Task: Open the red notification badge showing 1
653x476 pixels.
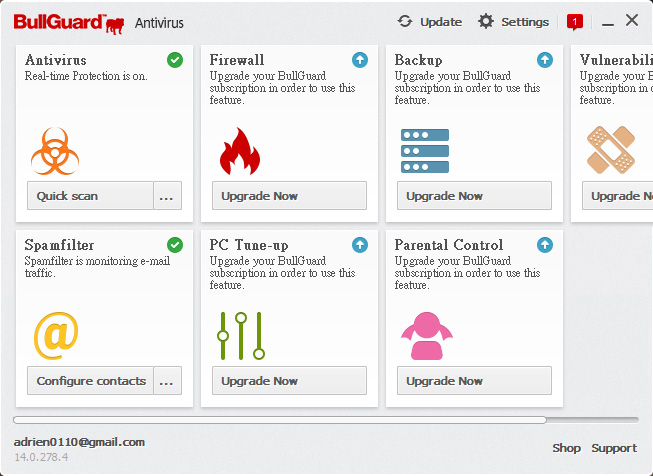Action: coord(575,22)
